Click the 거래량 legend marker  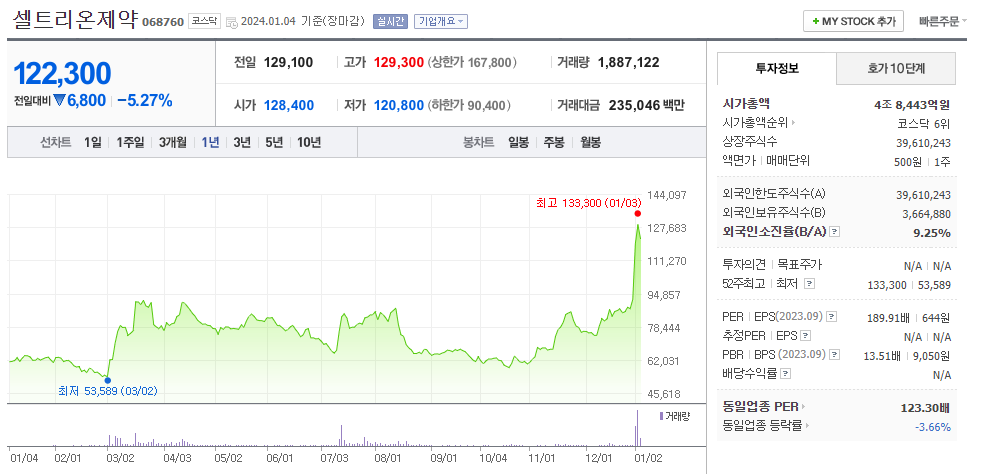point(661,416)
